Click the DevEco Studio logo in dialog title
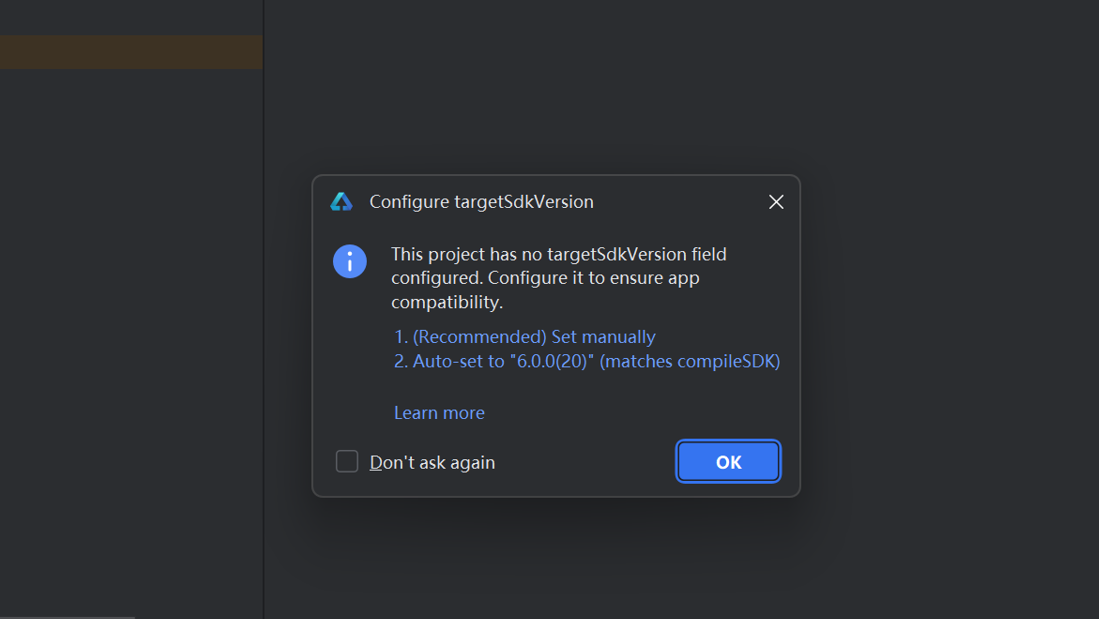The width and height of the screenshot is (1099, 619). click(341, 202)
